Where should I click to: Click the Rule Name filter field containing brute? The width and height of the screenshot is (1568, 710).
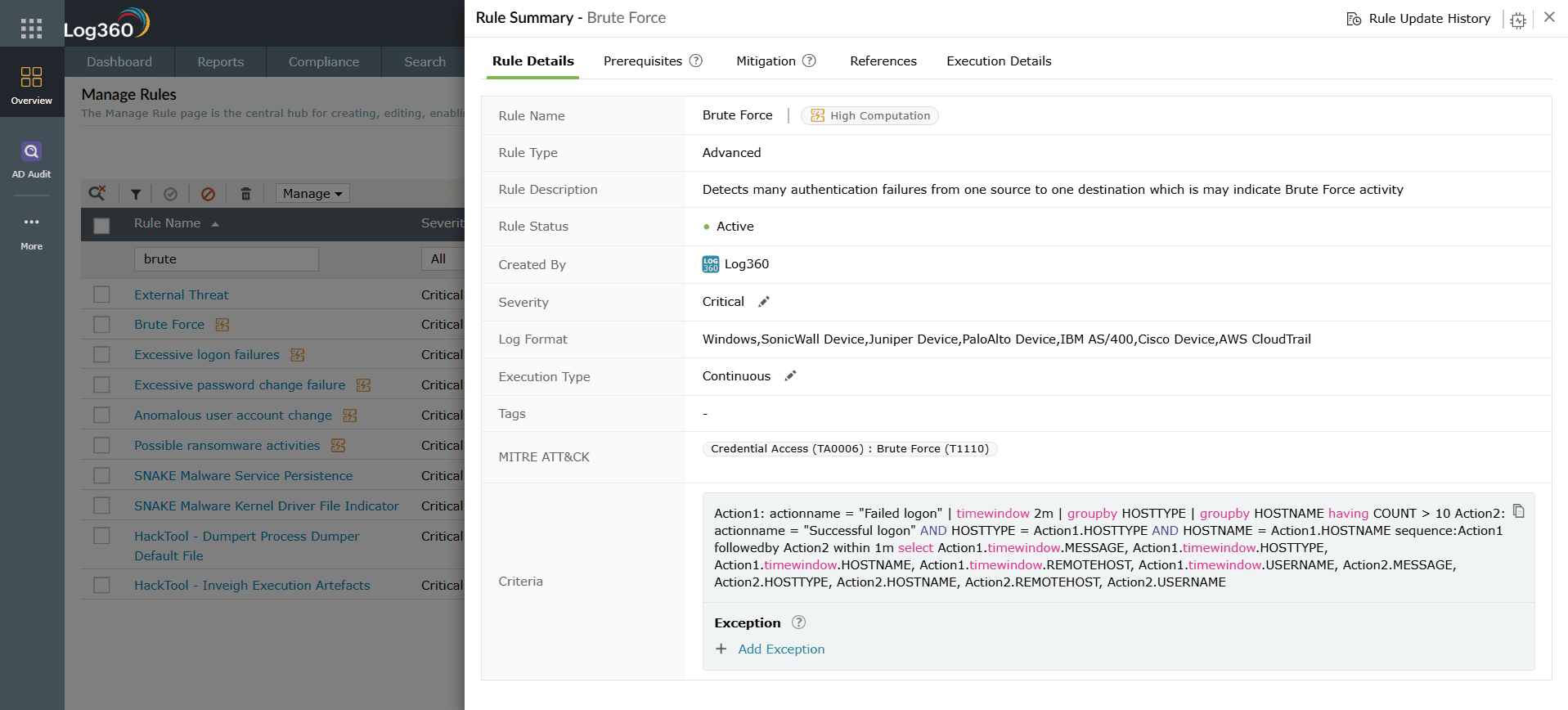tap(227, 259)
